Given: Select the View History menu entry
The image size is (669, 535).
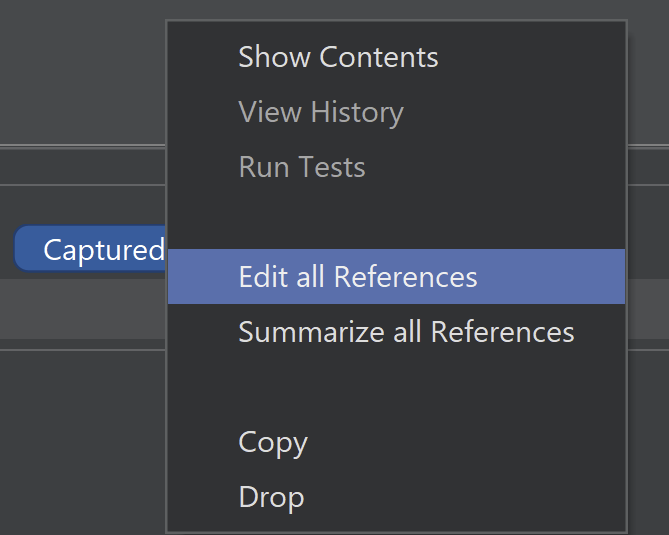Looking at the screenshot, I should [x=320, y=112].
